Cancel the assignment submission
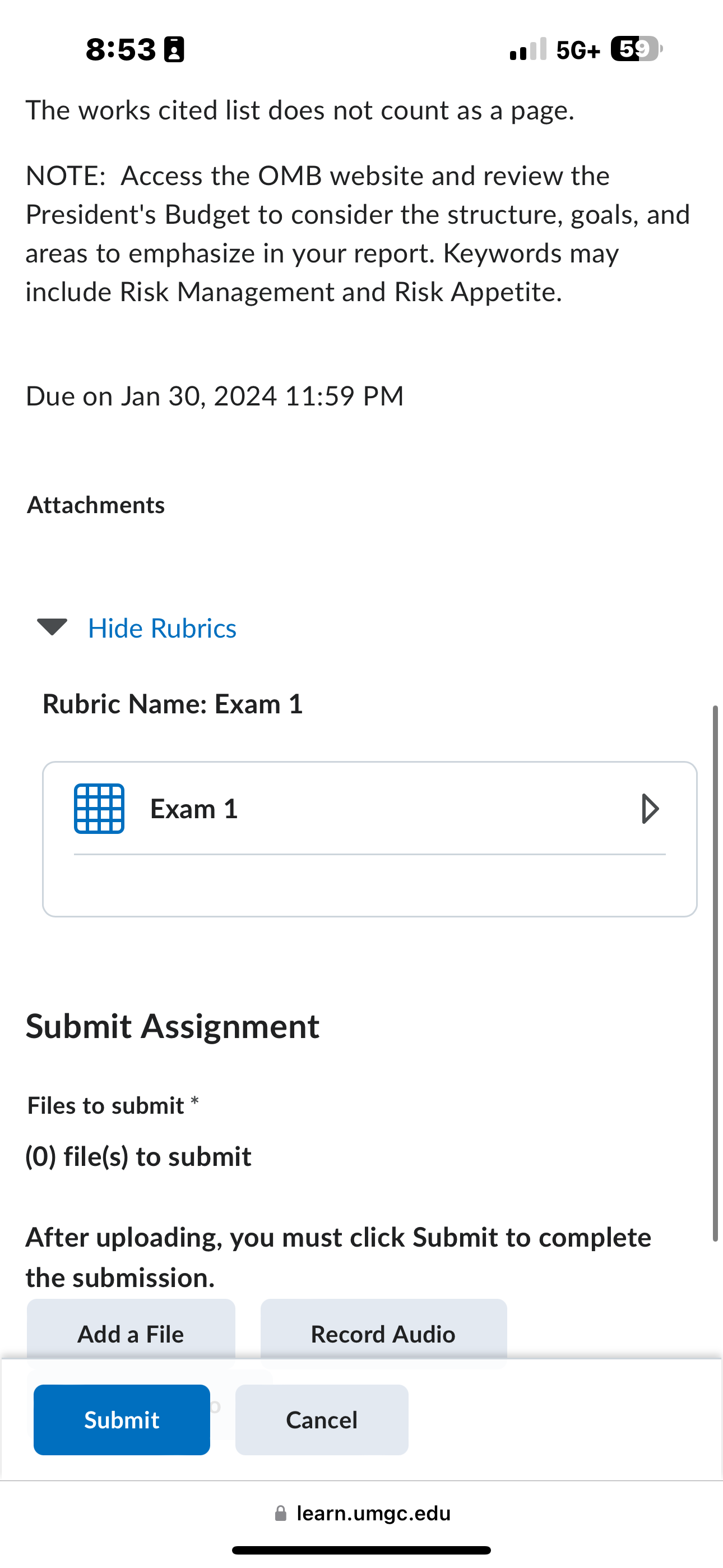723x1568 pixels. [322, 1420]
